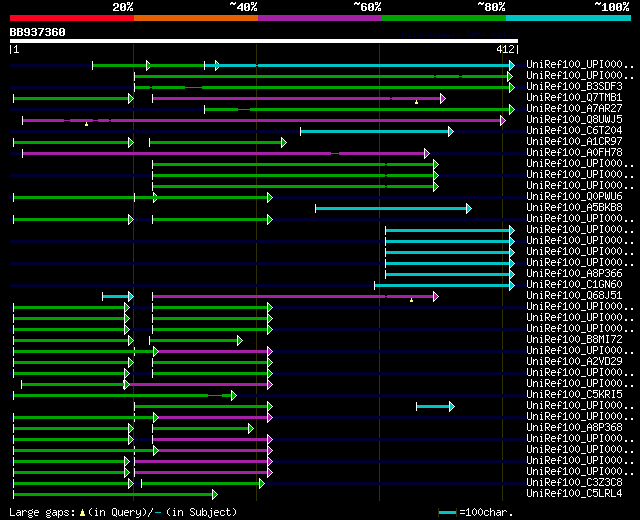This screenshot has width=640, height=520.
Task: Select the UniRef100_Q68J51 label
Action: click(574, 296)
